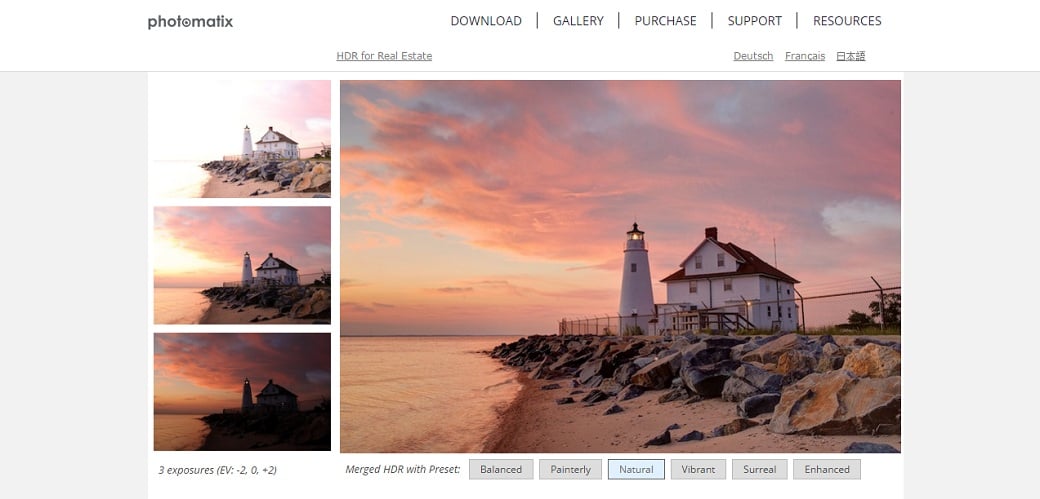Image resolution: width=1040 pixels, height=499 pixels.
Task: Open the Resources menu
Action: 847,21
